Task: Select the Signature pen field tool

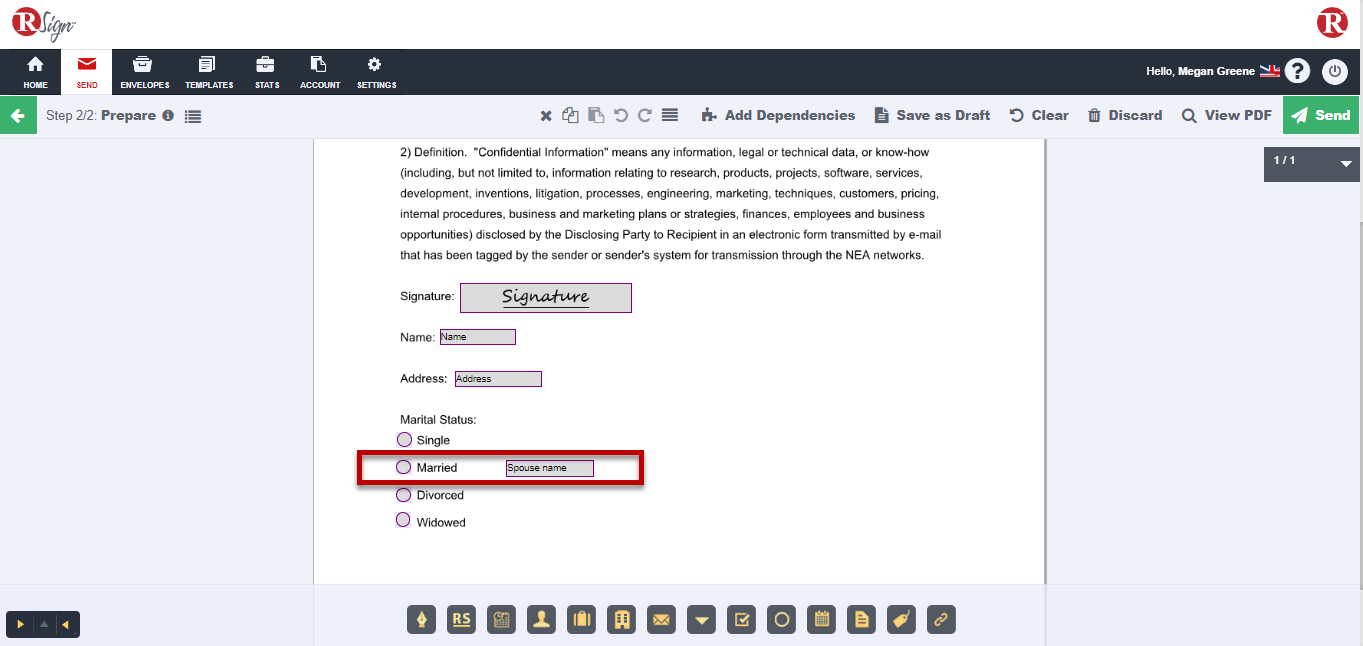Action: 422,620
